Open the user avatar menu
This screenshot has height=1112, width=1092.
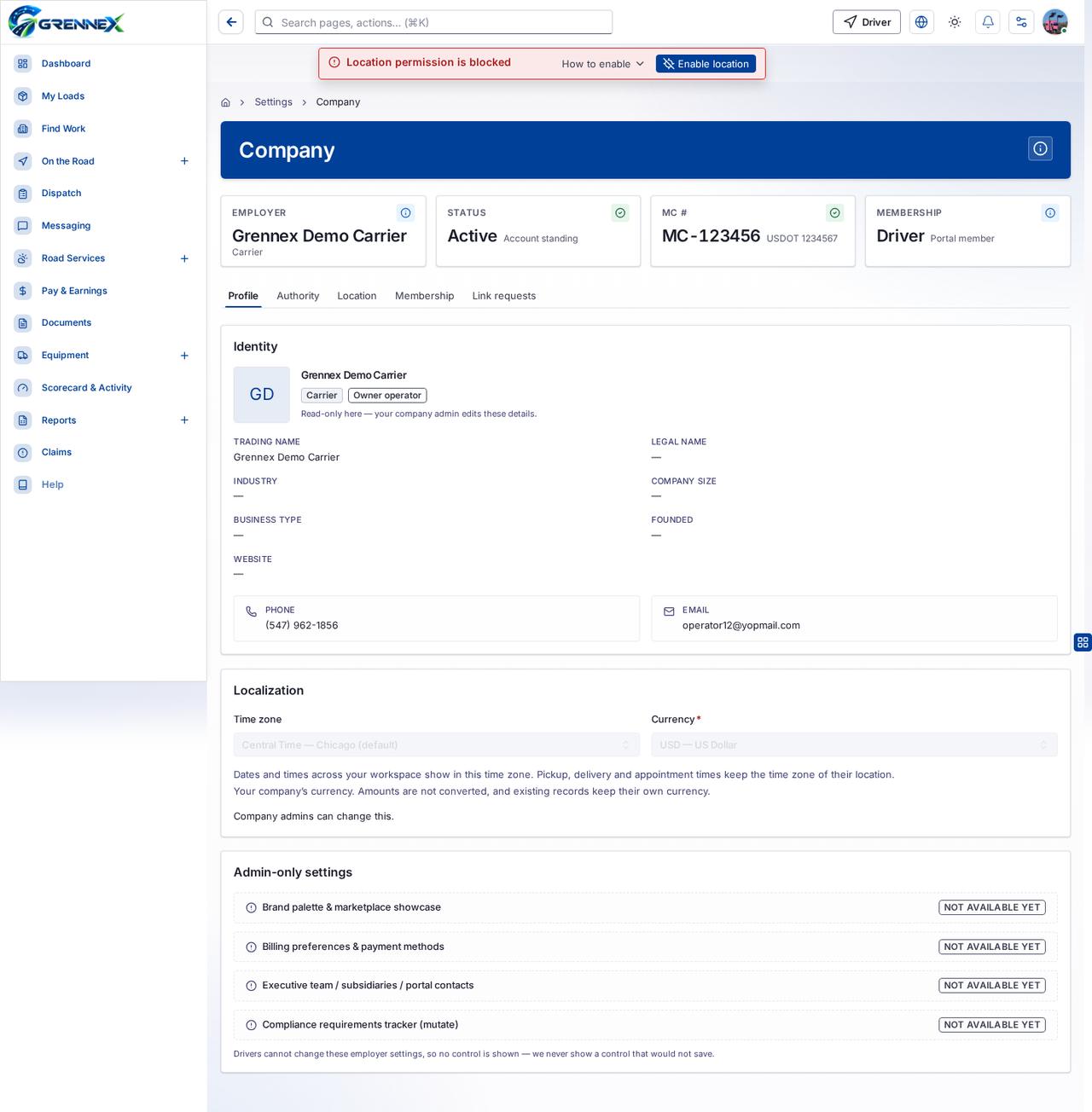(x=1055, y=22)
